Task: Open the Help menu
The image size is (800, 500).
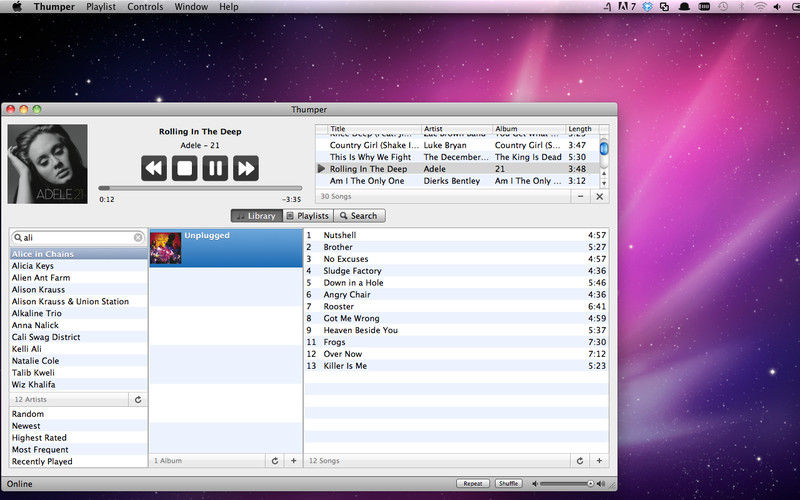Action: click(229, 7)
